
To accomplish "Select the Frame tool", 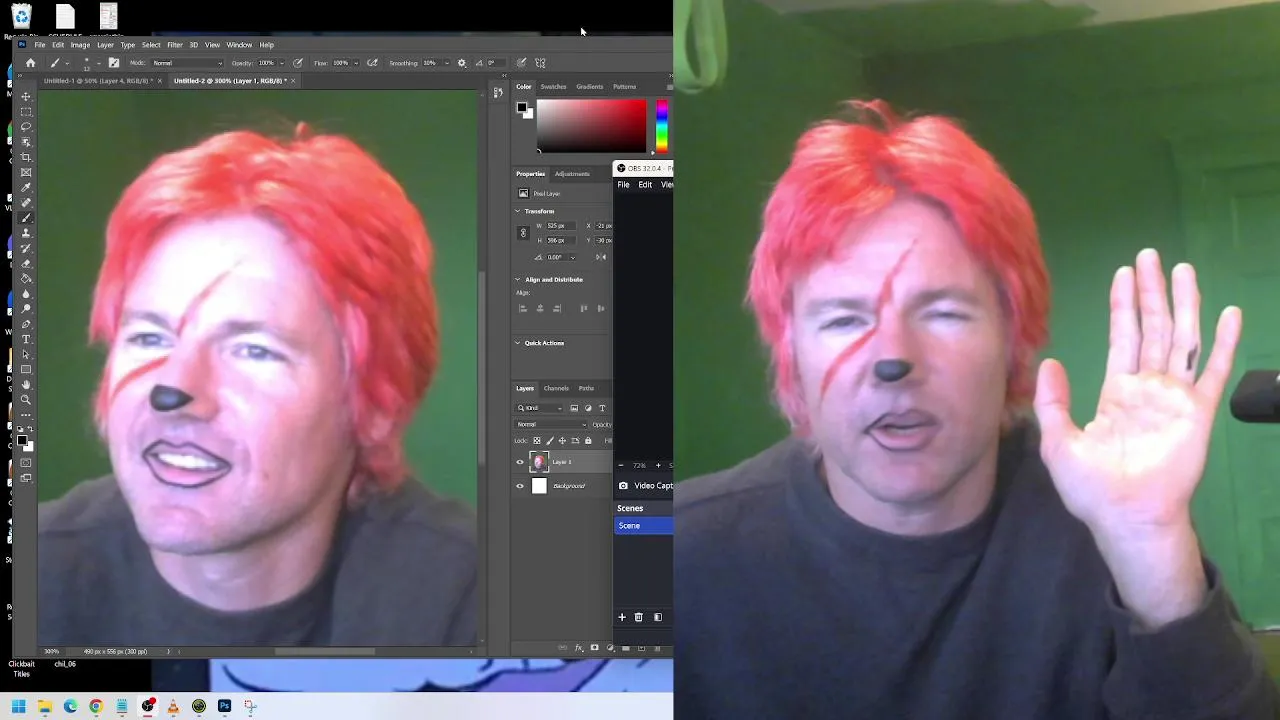I will [26, 172].
